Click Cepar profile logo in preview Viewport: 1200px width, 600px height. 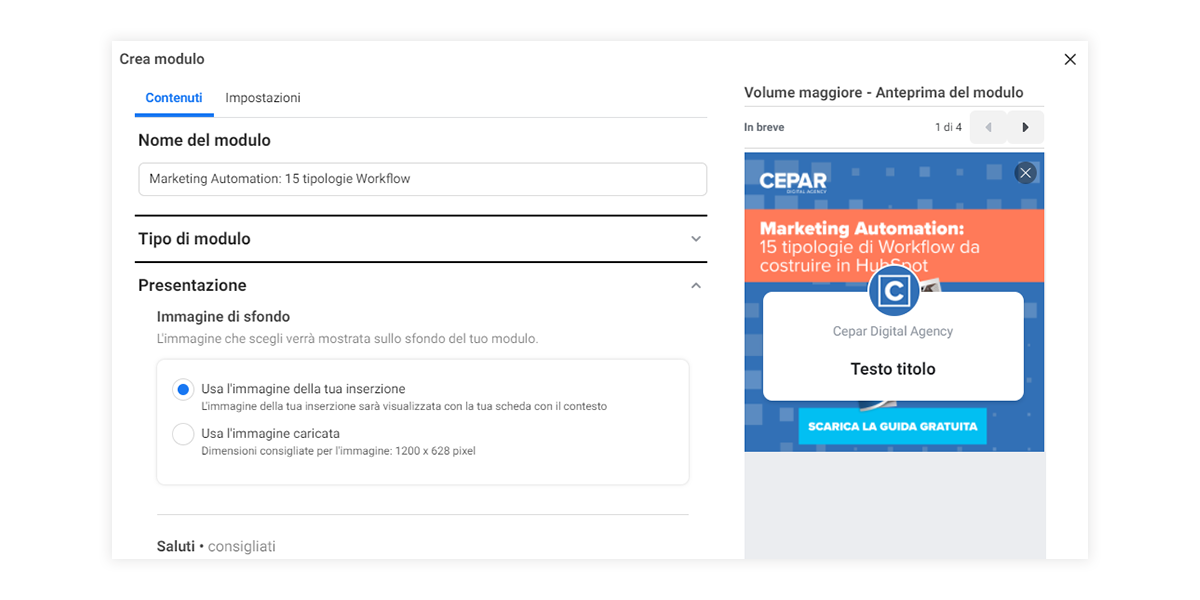(x=893, y=291)
